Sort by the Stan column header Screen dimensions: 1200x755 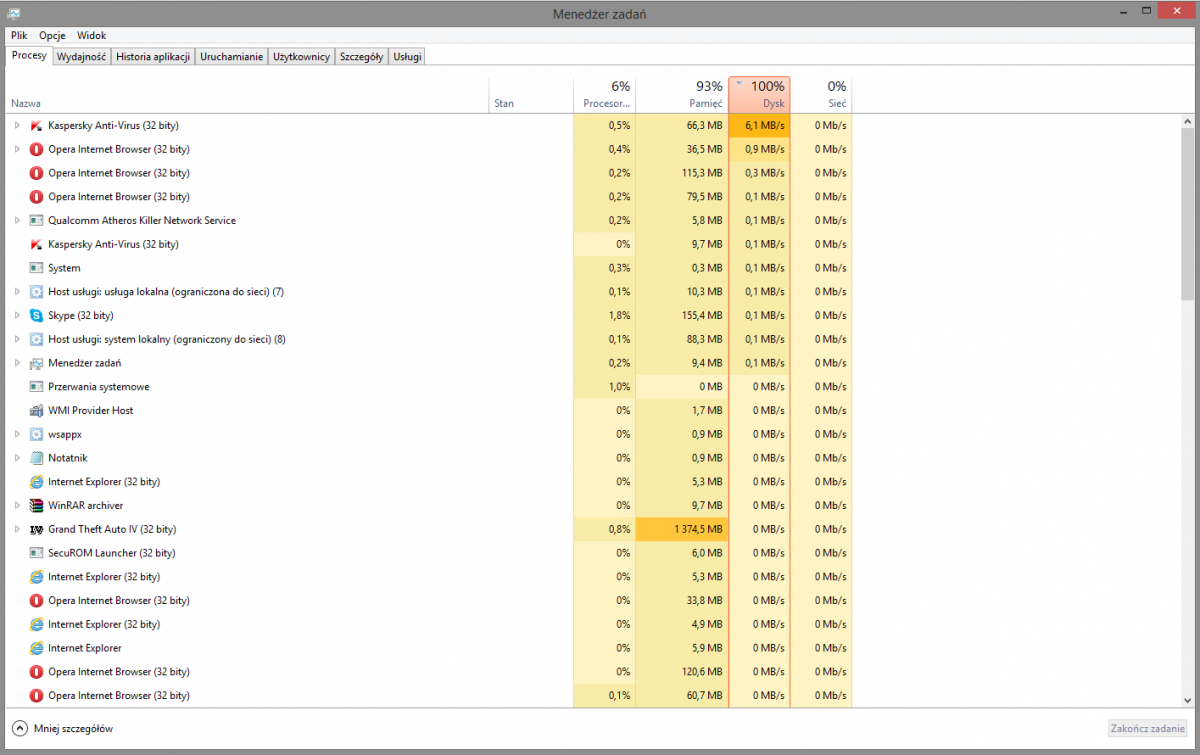point(532,95)
